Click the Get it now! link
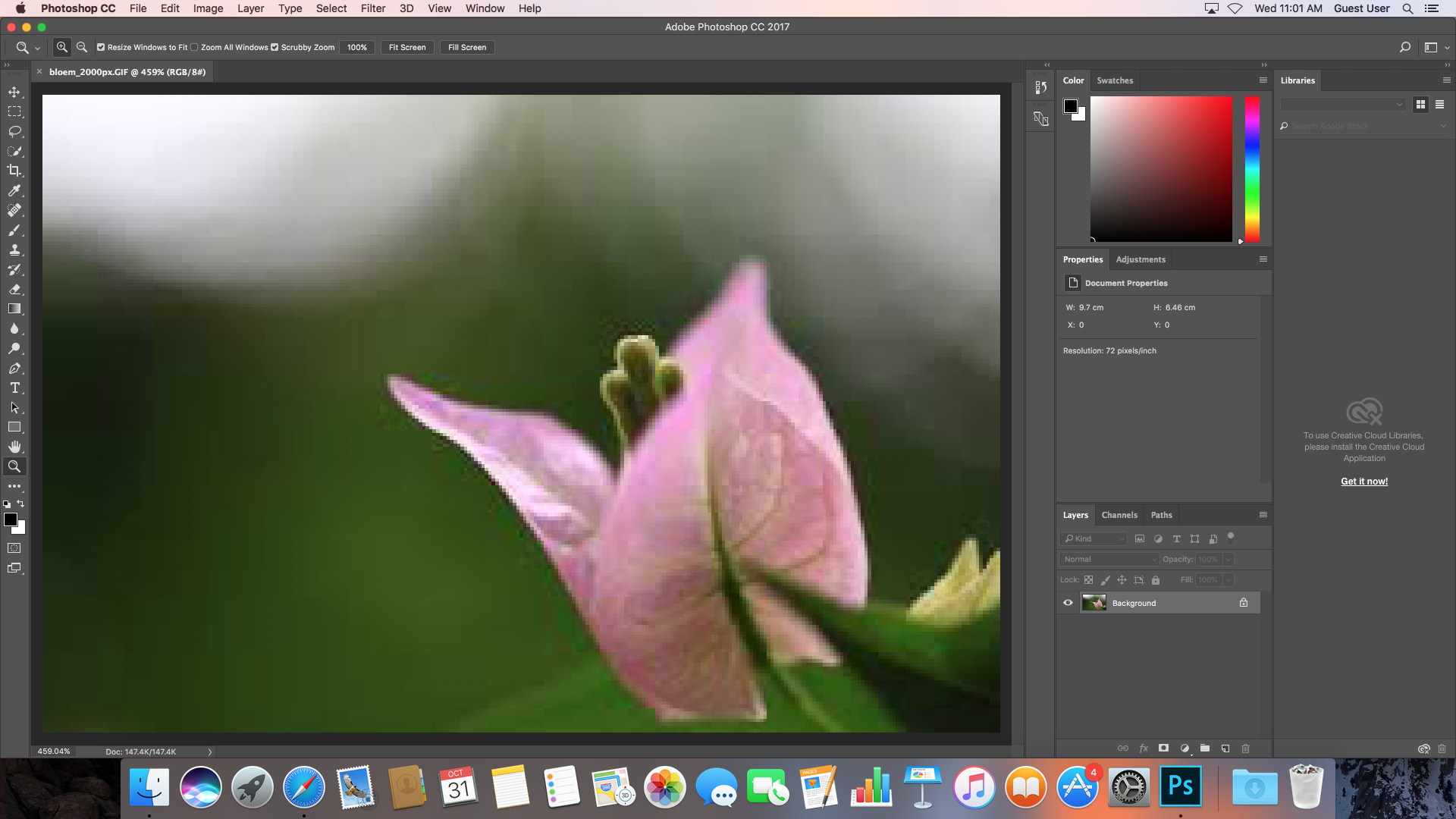1456x819 pixels. [1364, 482]
